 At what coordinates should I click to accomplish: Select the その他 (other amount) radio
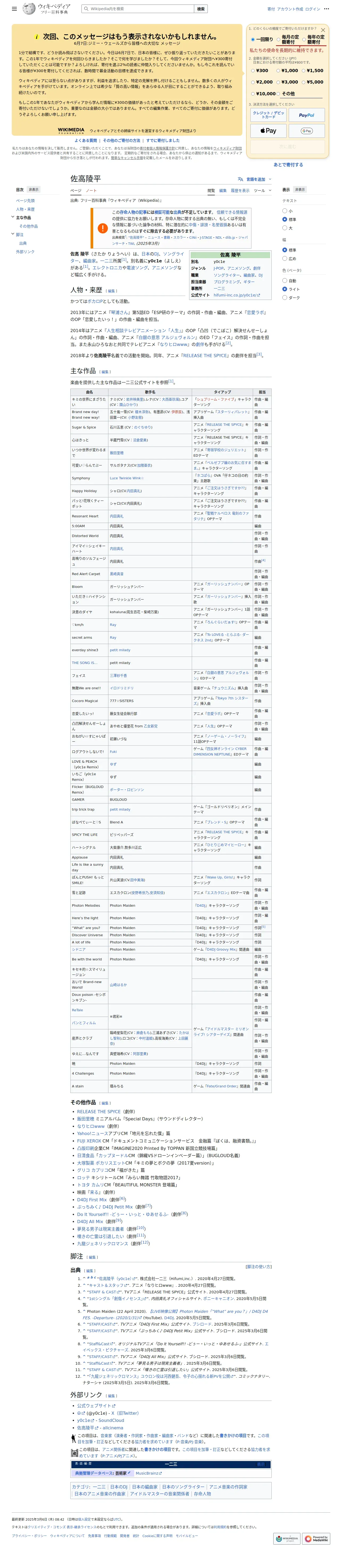click(x=279, y=94)
